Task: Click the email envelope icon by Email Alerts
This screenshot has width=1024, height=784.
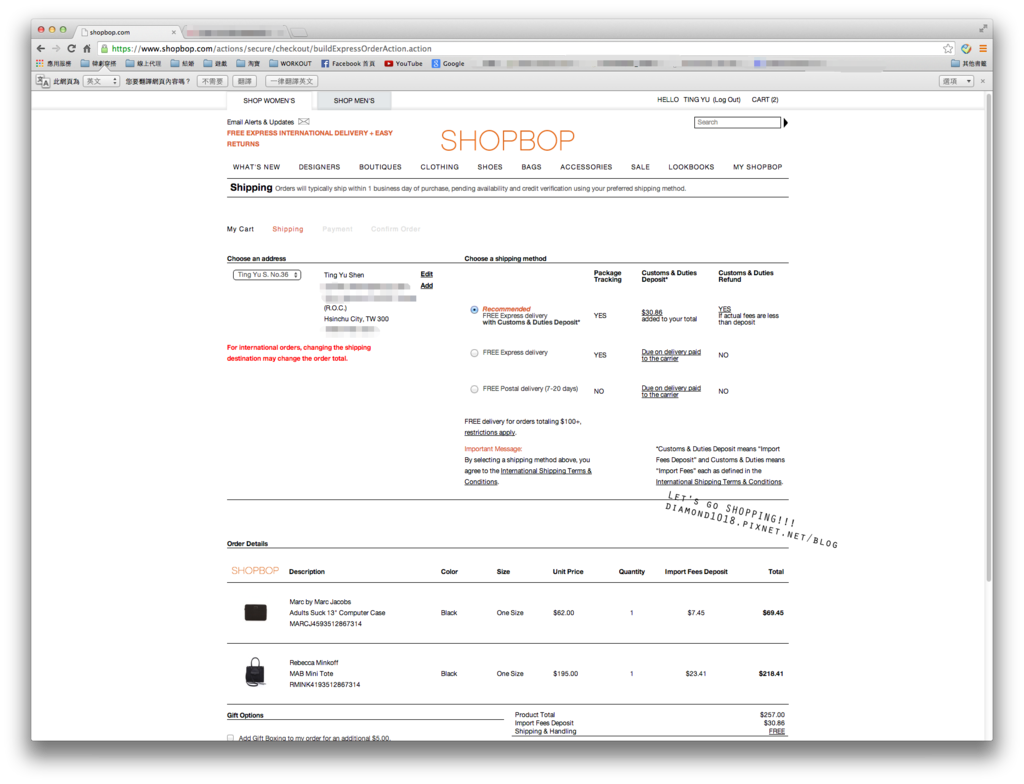Action: tap(304, 122)
